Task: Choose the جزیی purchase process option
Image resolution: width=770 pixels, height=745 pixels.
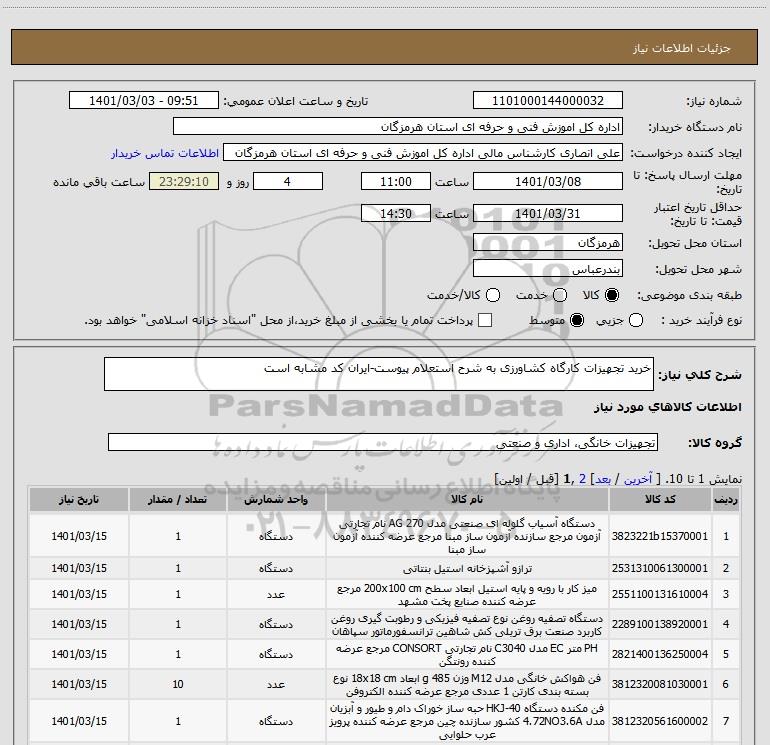Action: [636, 320]
